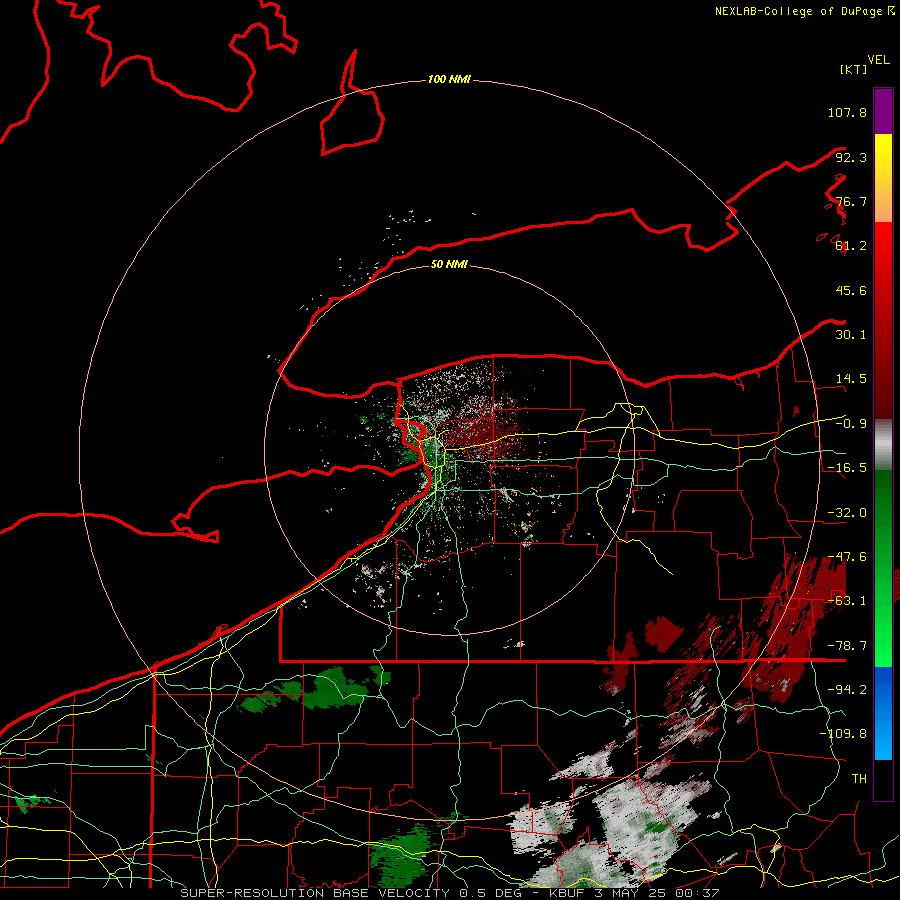Pick the dark TH segment of color bar
This screenshot has height=900, width=900.
point(883,780)
